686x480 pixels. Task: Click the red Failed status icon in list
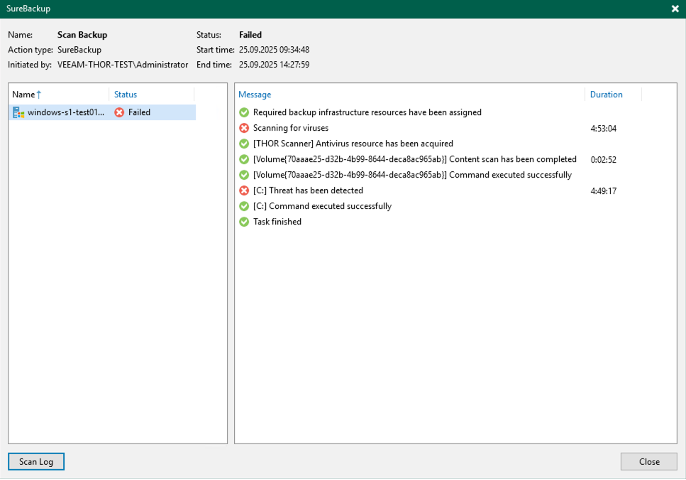(x=120, y=113)
